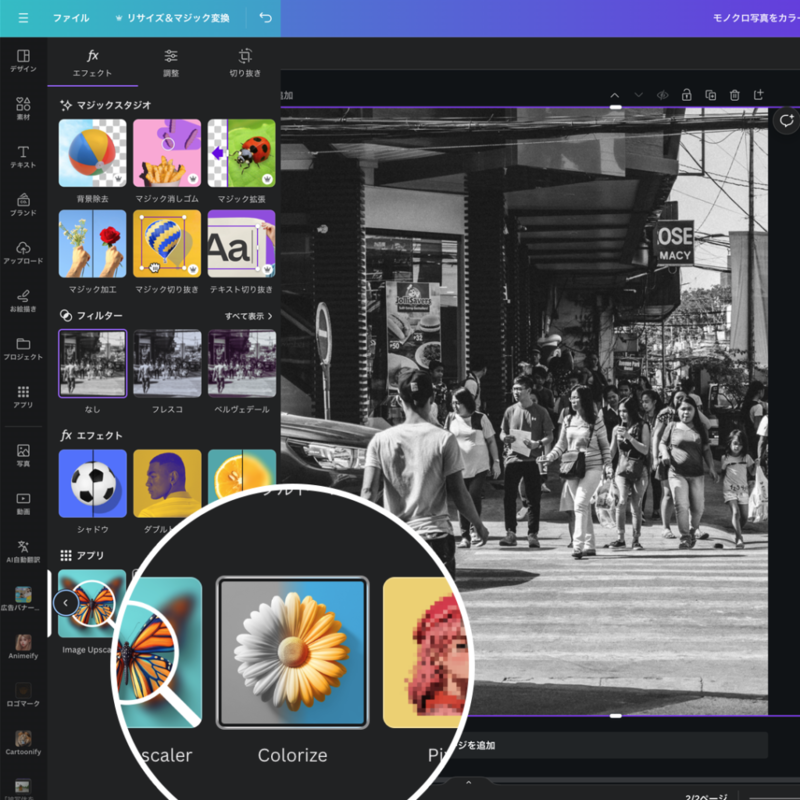Image resolution: width=800 pixels, height=800 pixels.
Task: Open プロジェクト in the sidebar
Action: click(23, 348)
